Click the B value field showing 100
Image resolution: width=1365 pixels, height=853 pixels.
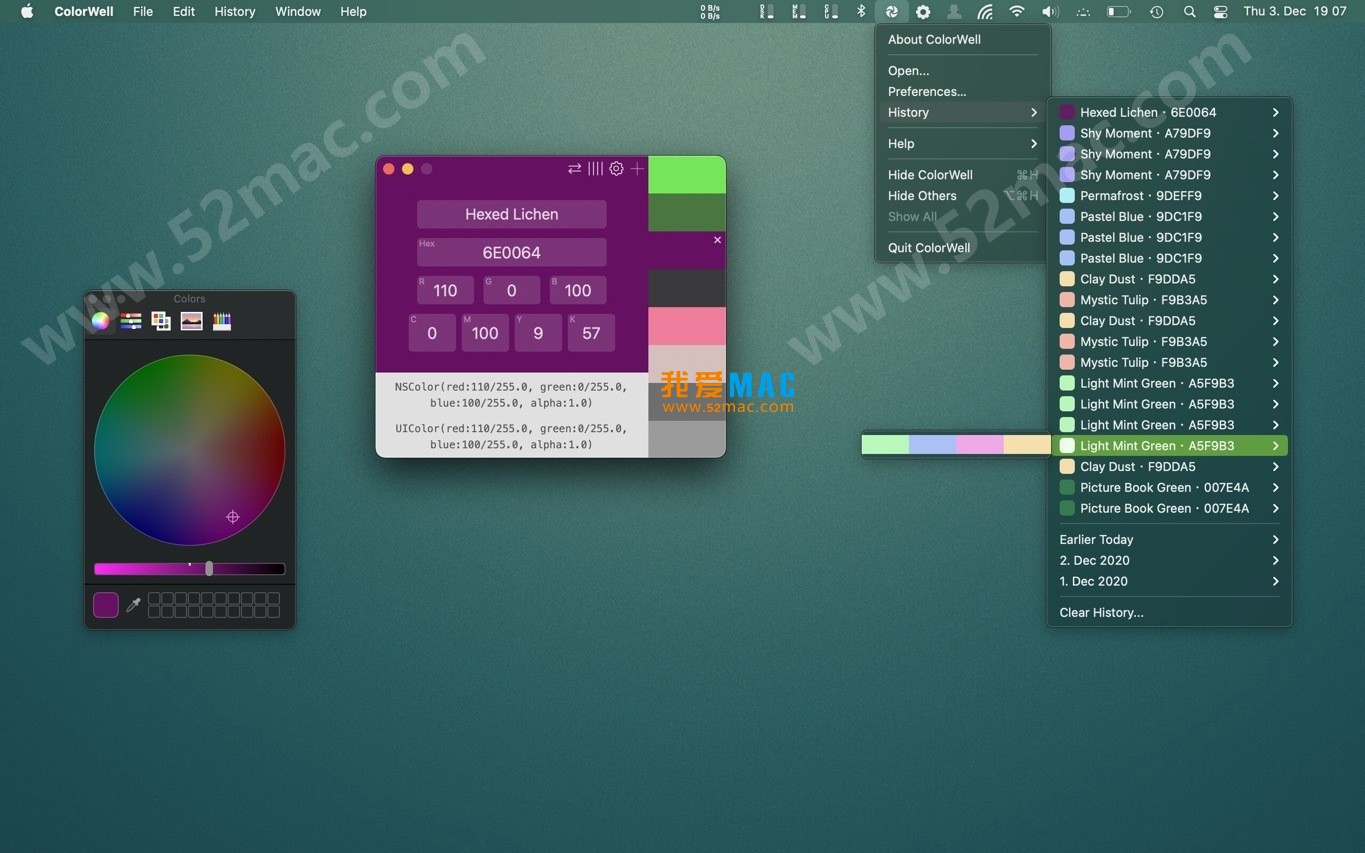(x=578, y=290)
